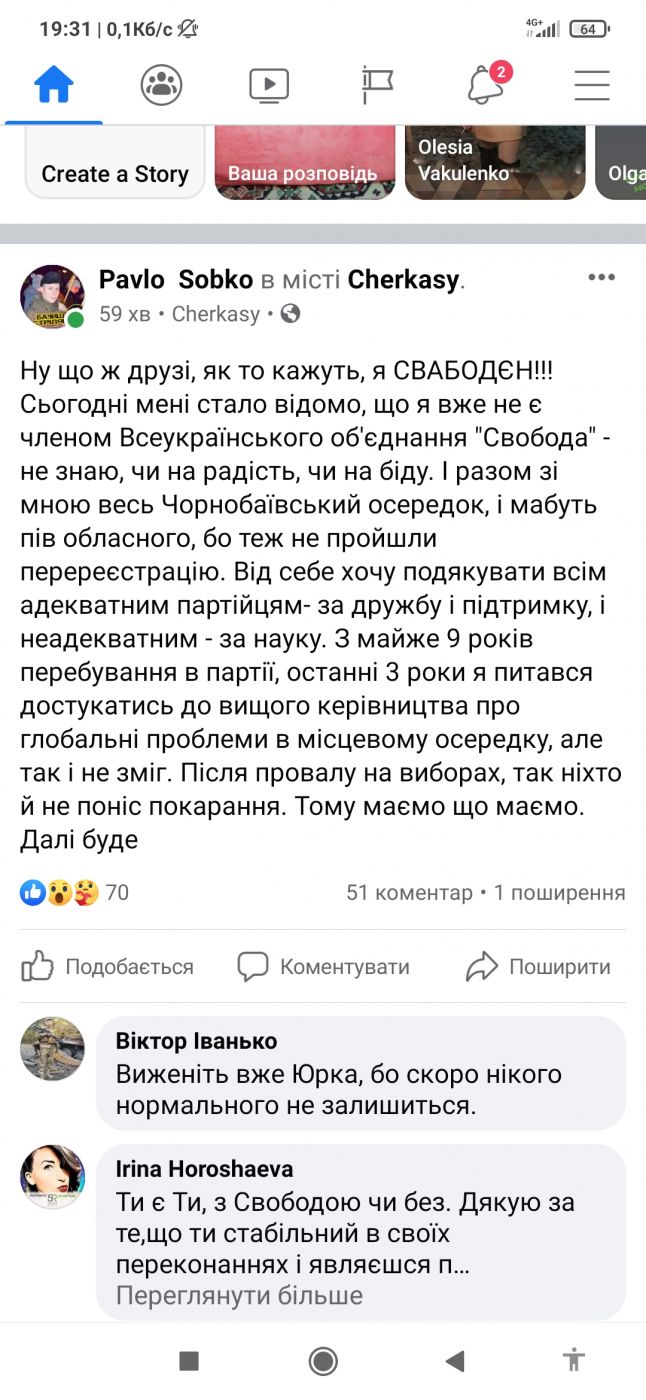Share the post via Поширити

tap(538, 966)
